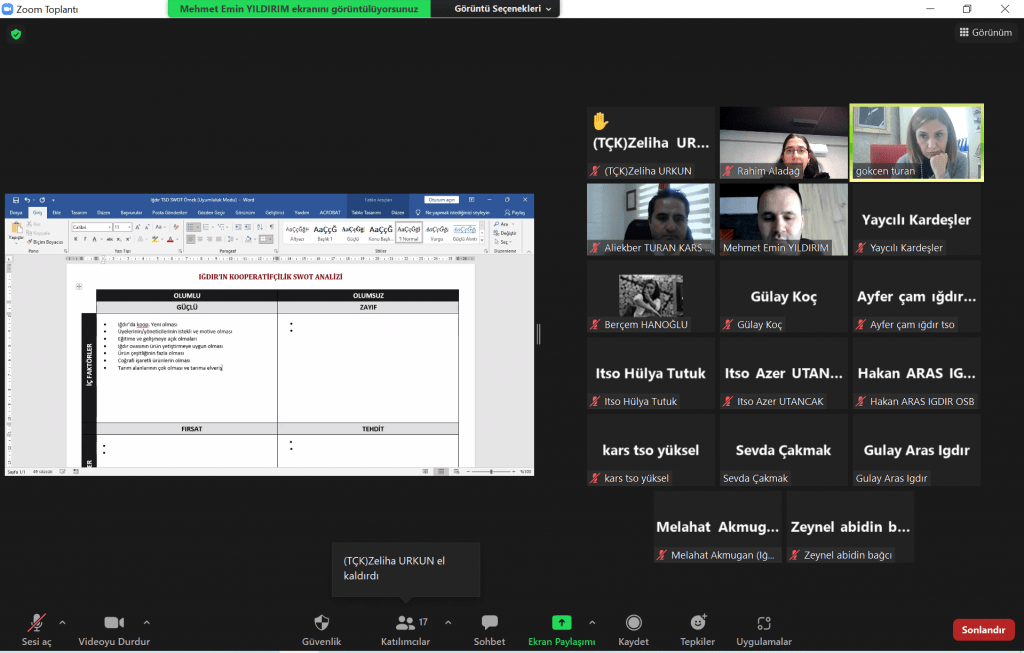Unmute microphone with Sesi aç
Image resolution: width=1024 pixels, height=653 pixels.
[36, 623]
